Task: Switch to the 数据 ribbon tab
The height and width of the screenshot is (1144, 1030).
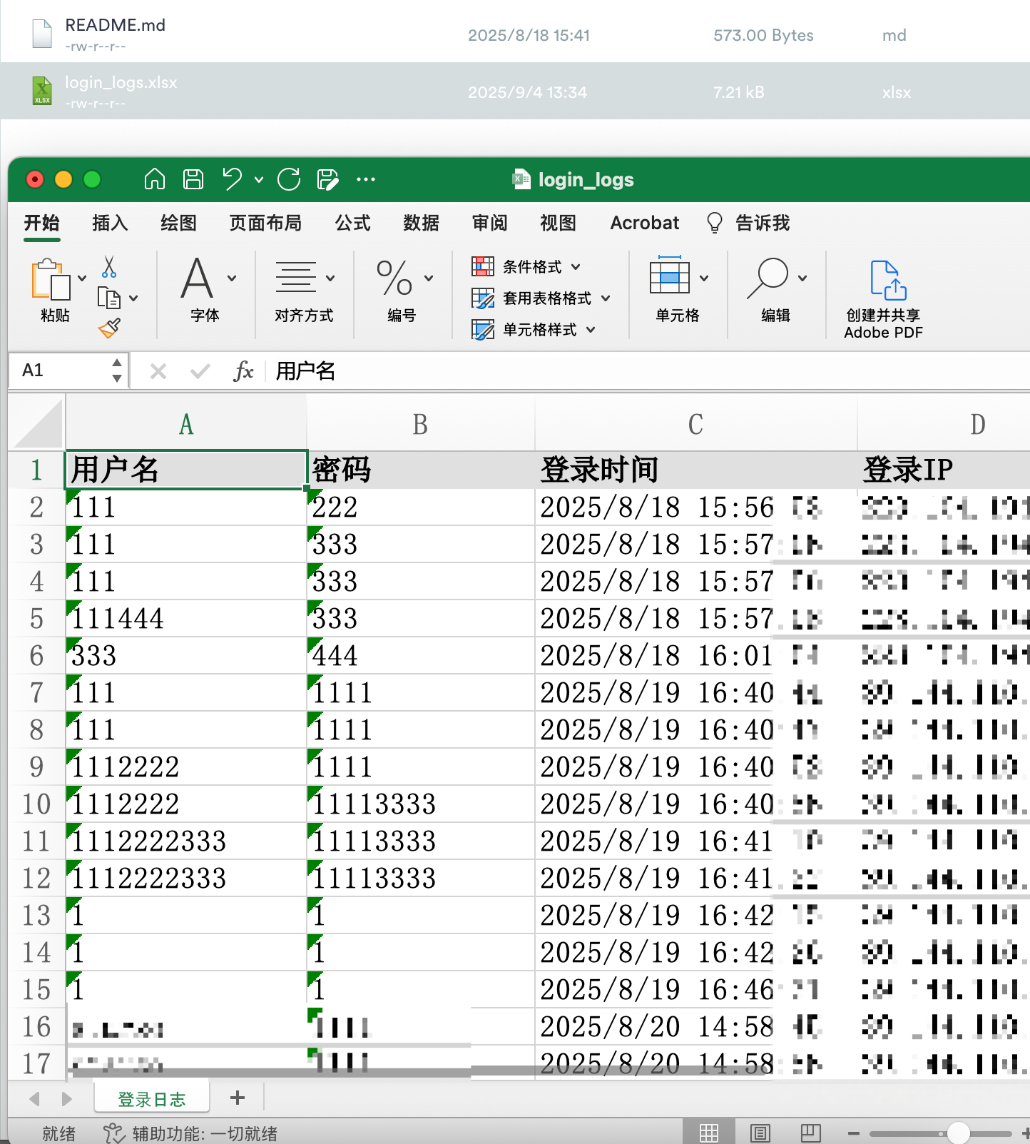Action: click(421, 223)
